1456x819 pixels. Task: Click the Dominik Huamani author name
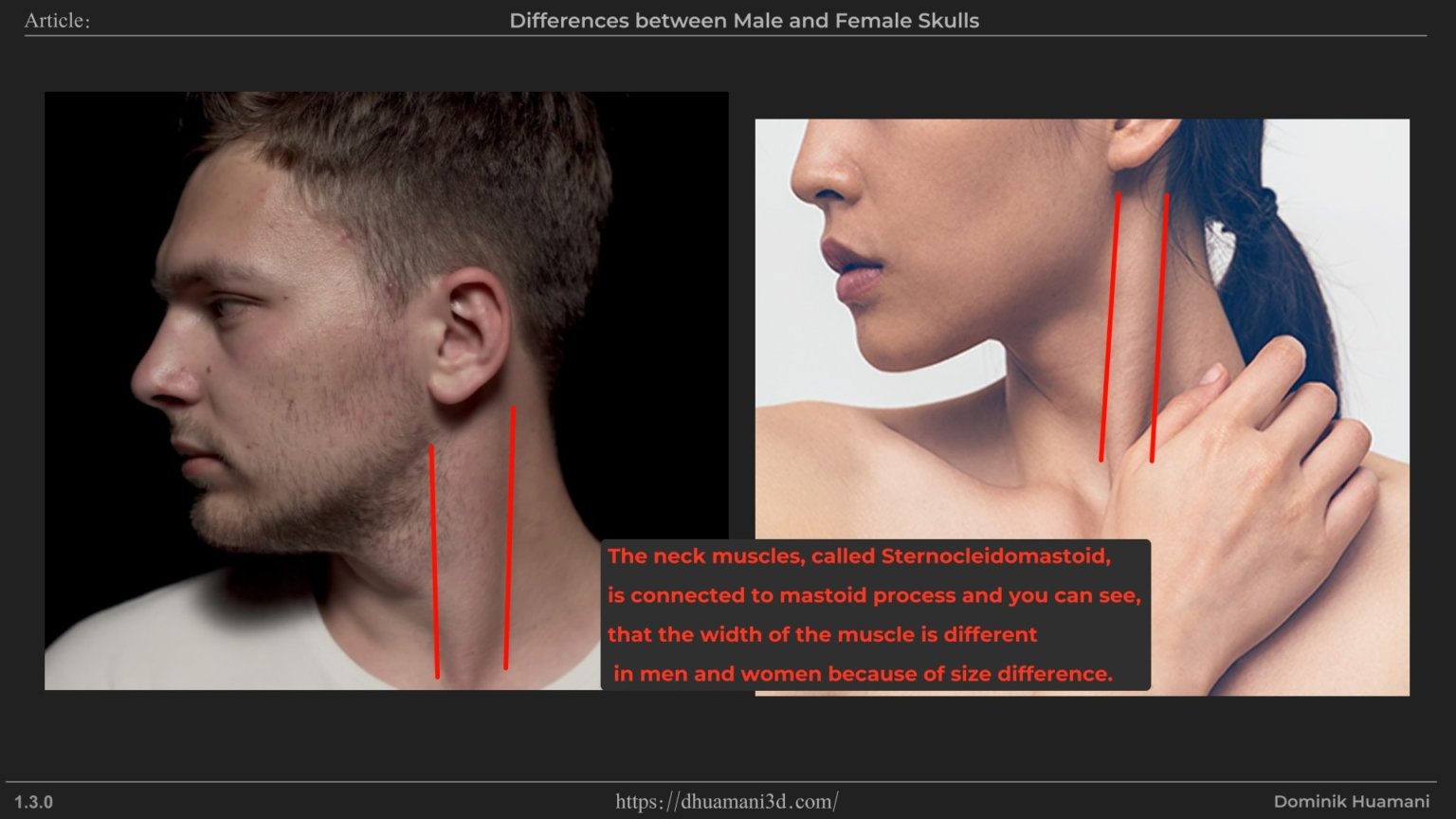tap(1351, 802)
